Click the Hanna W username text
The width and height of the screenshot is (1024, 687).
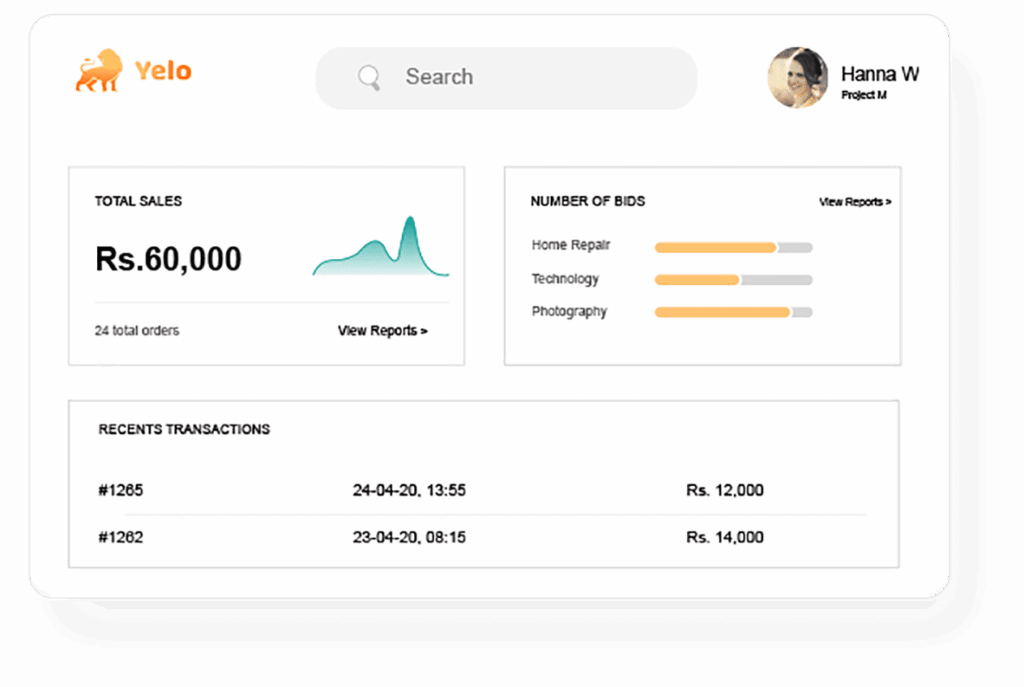[879, 74]
